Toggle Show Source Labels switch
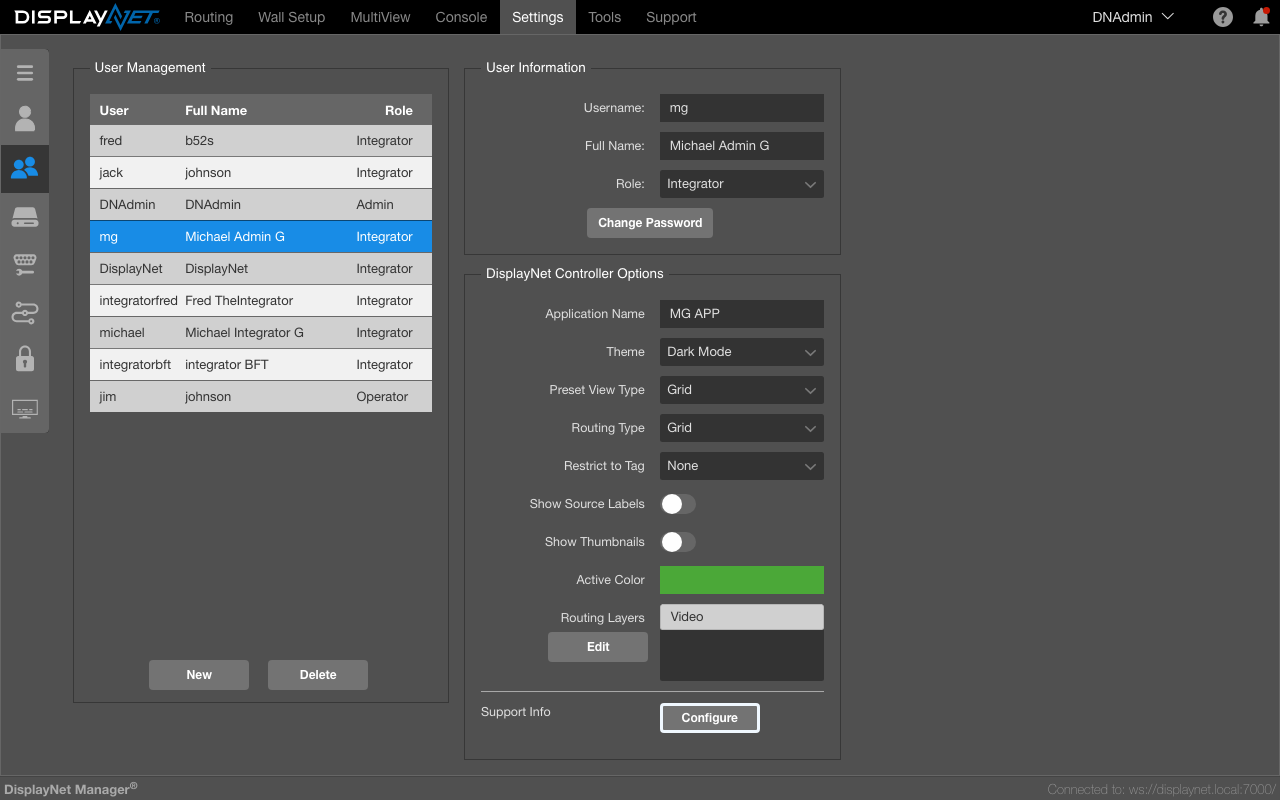This screenshot has width=1280, height=800. click(x=678, y=504)
